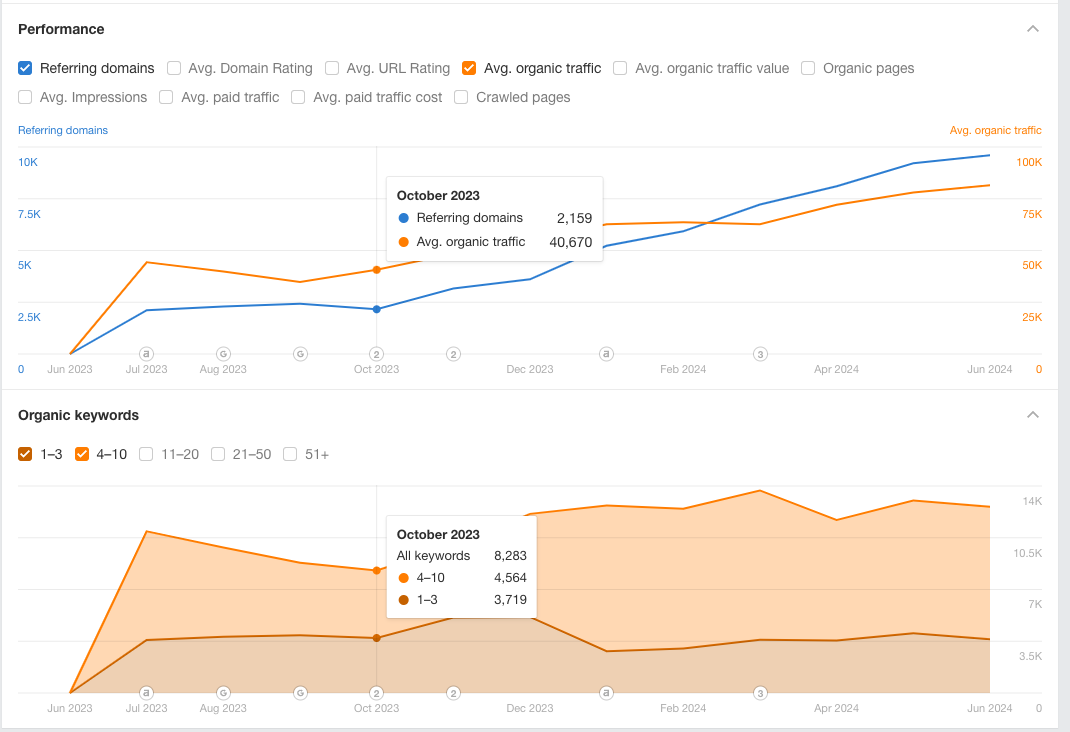The width and height of the screenshot is (1070, 732).
Task: Click the '2' marker near Nov 2023 in Organic keywords chart
Action: 453,693
